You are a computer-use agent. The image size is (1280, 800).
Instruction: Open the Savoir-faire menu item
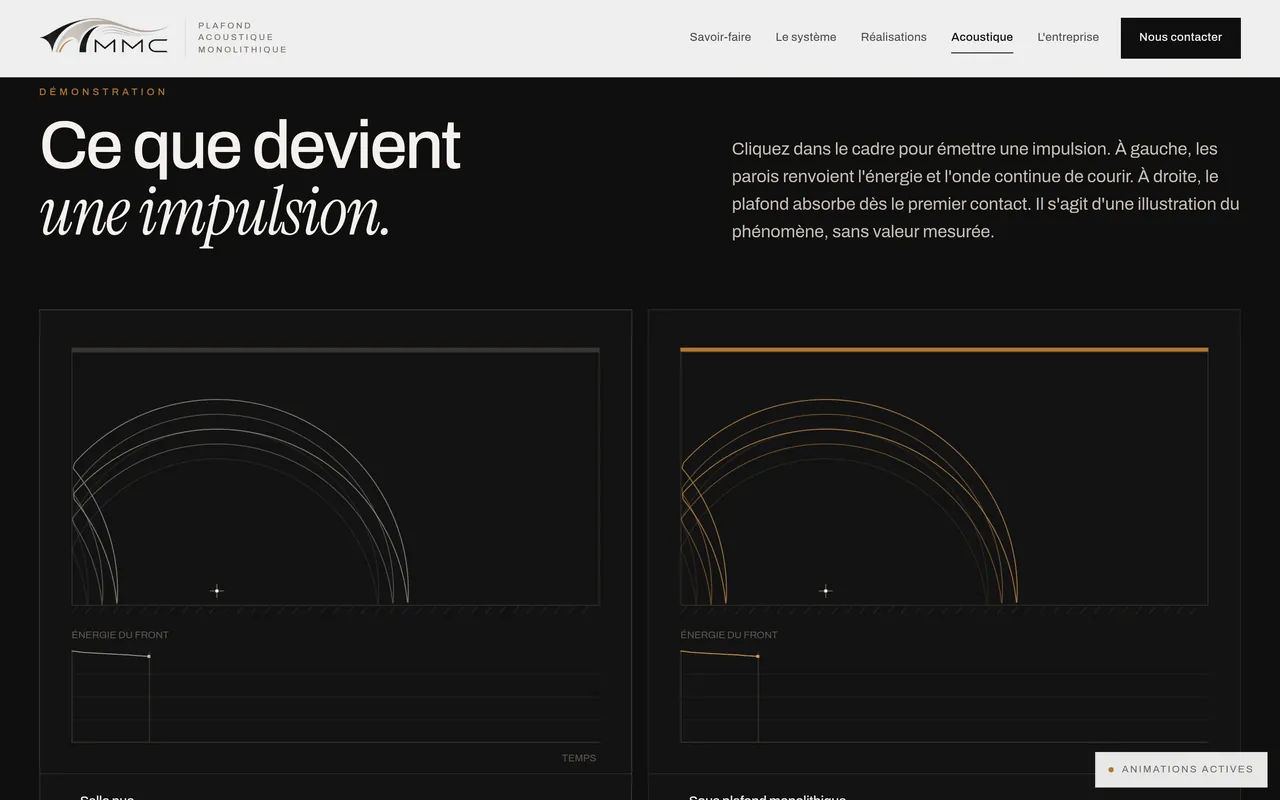pyautogui.click(x=720, y=37)
